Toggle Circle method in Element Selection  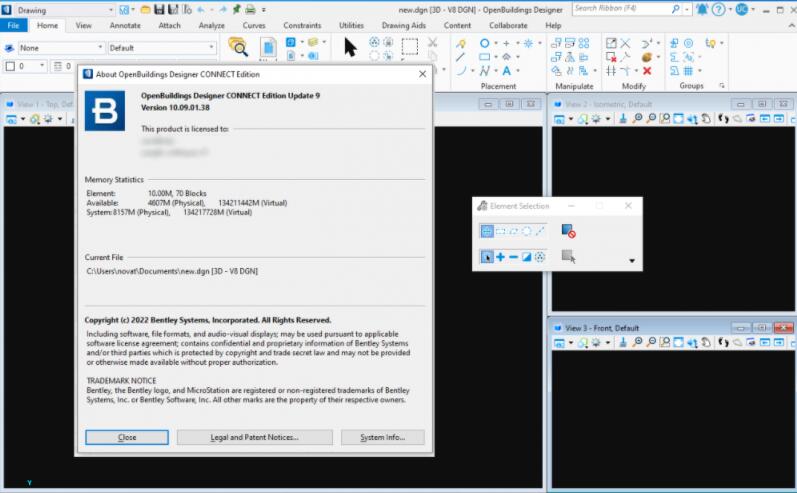coord(527,231)
